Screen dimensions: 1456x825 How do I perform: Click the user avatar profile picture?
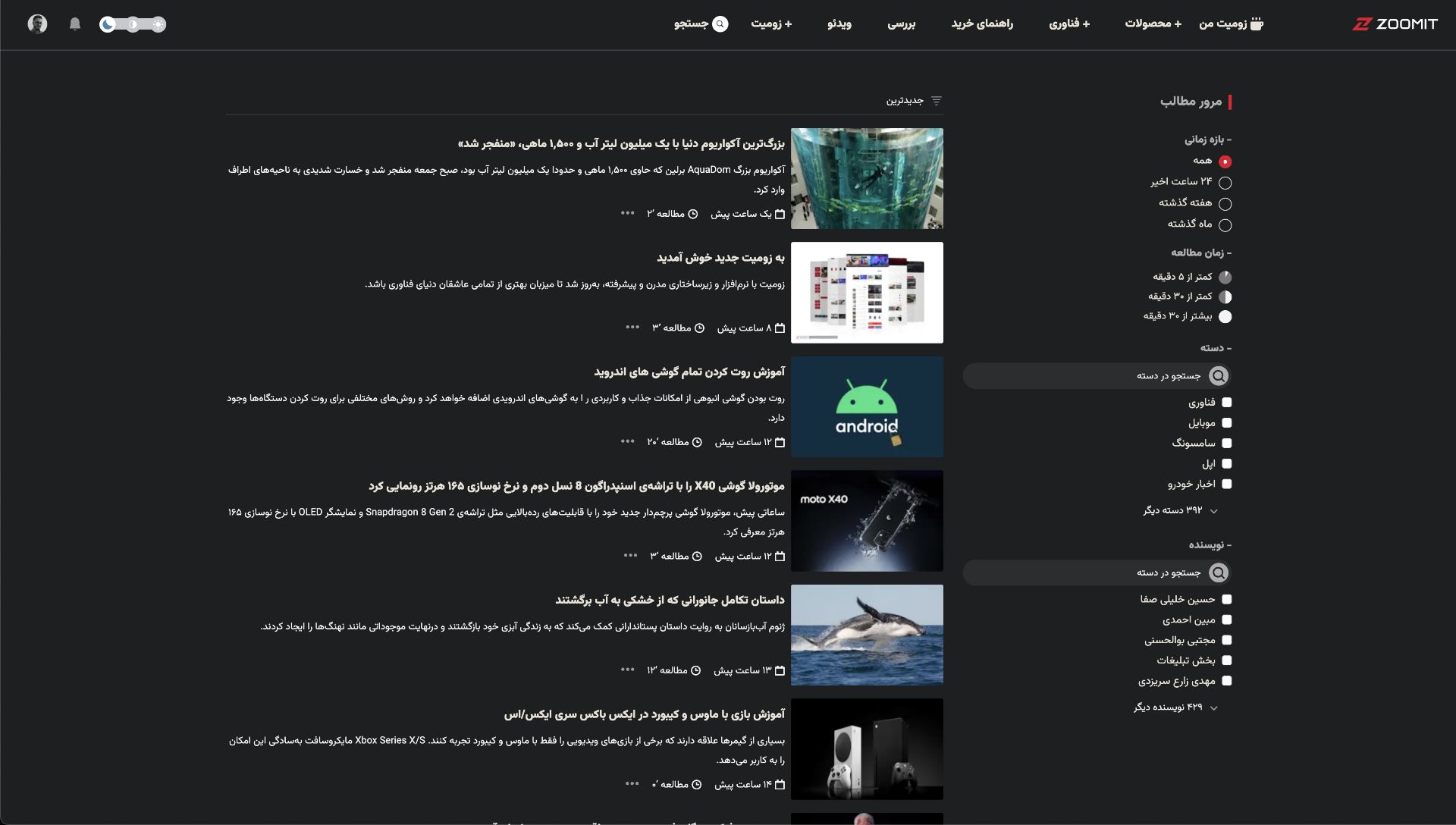tap(37, 24)
